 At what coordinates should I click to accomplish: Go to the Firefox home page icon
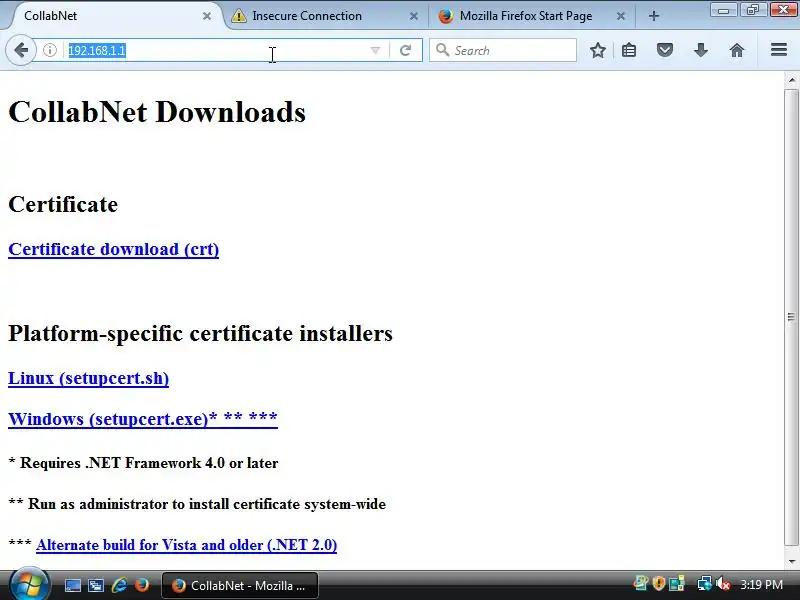point(737,50)
